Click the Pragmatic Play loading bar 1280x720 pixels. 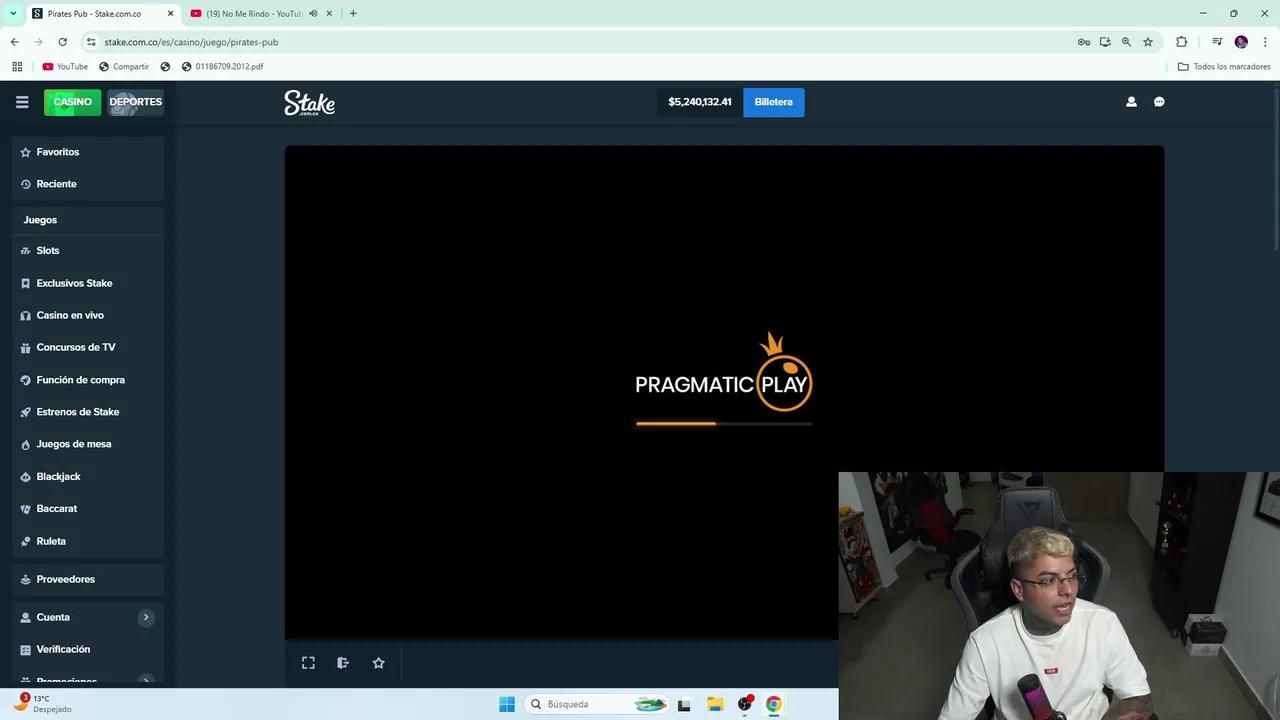[x=724, y=424]
